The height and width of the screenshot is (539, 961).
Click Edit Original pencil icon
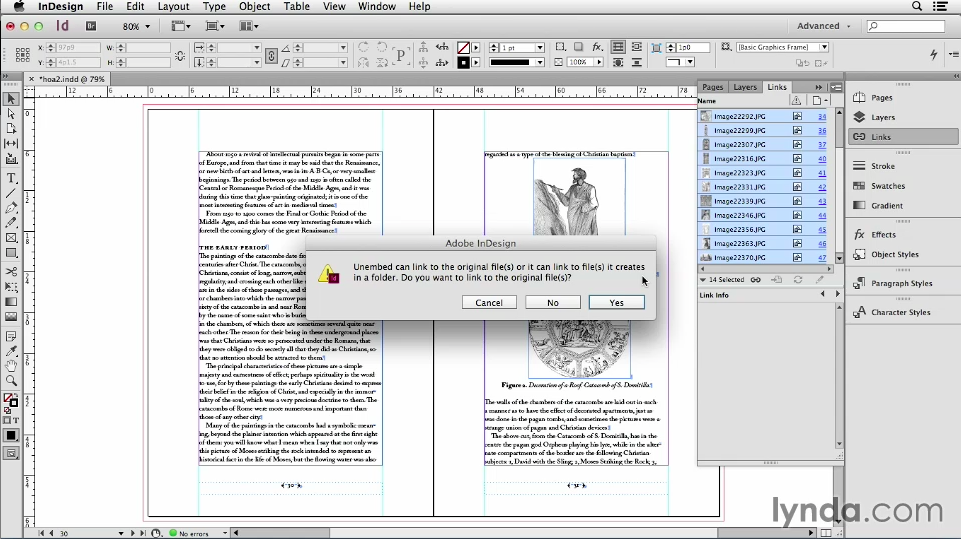[x=820, y=280]
